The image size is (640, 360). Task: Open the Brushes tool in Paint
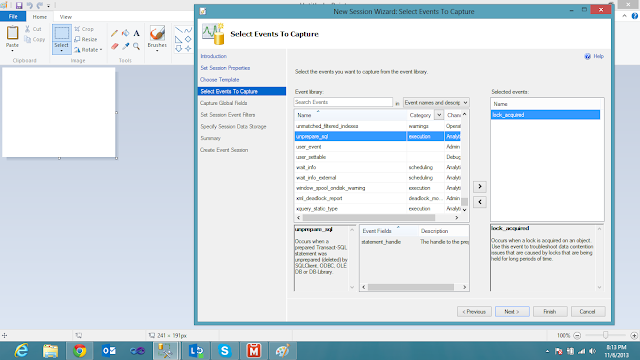click(x=157, y=38)
